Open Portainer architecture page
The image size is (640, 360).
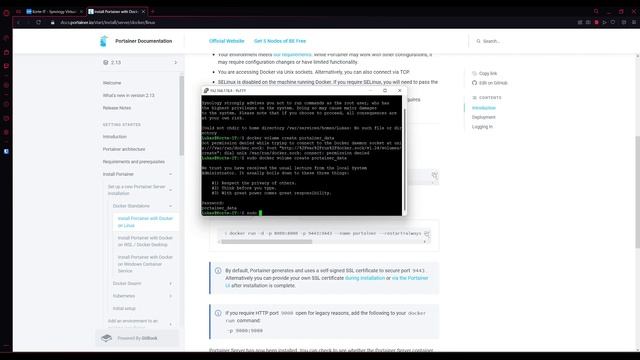[x=124, y=149]
